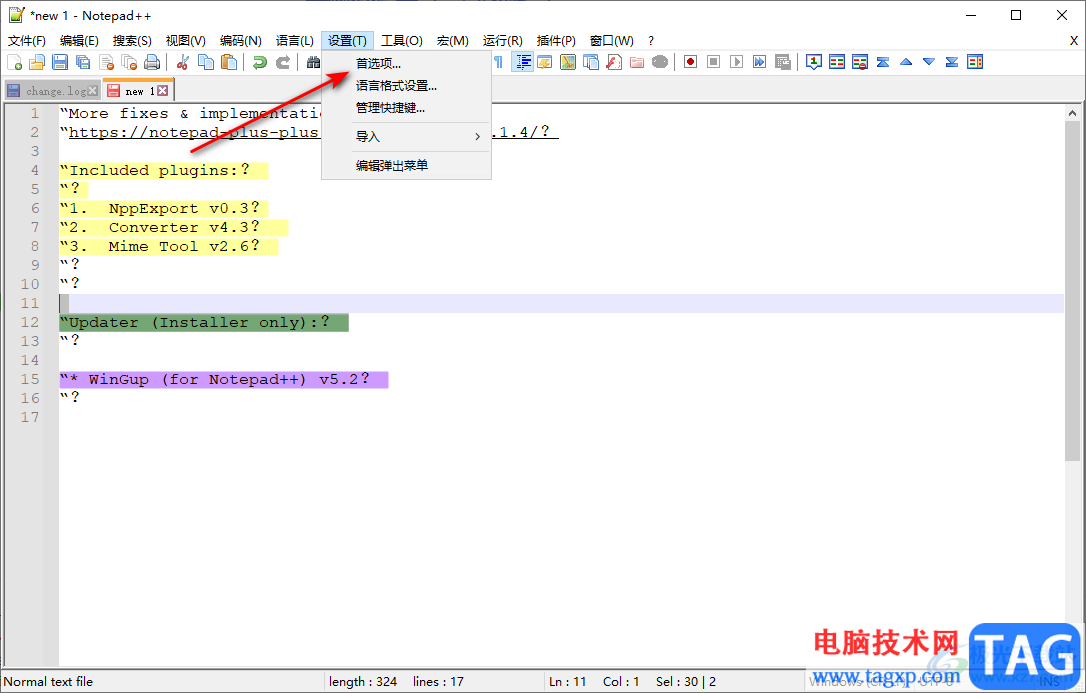Open the 编辑(E) menu

click(79, 41)
